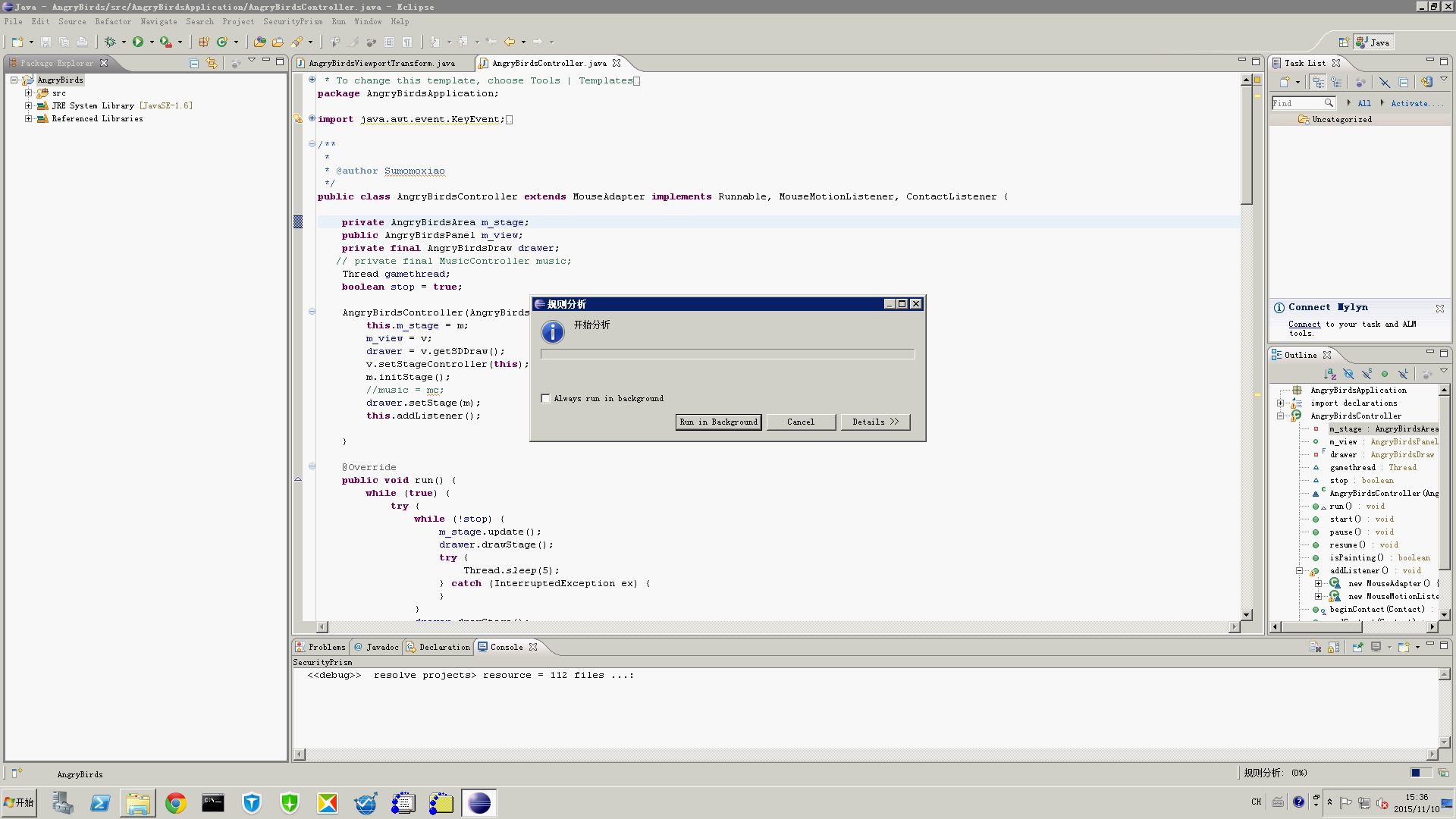Click Cancel button in 规则分析 dialog
Screen dimensions: 1456x819
[x=800, y=421]
